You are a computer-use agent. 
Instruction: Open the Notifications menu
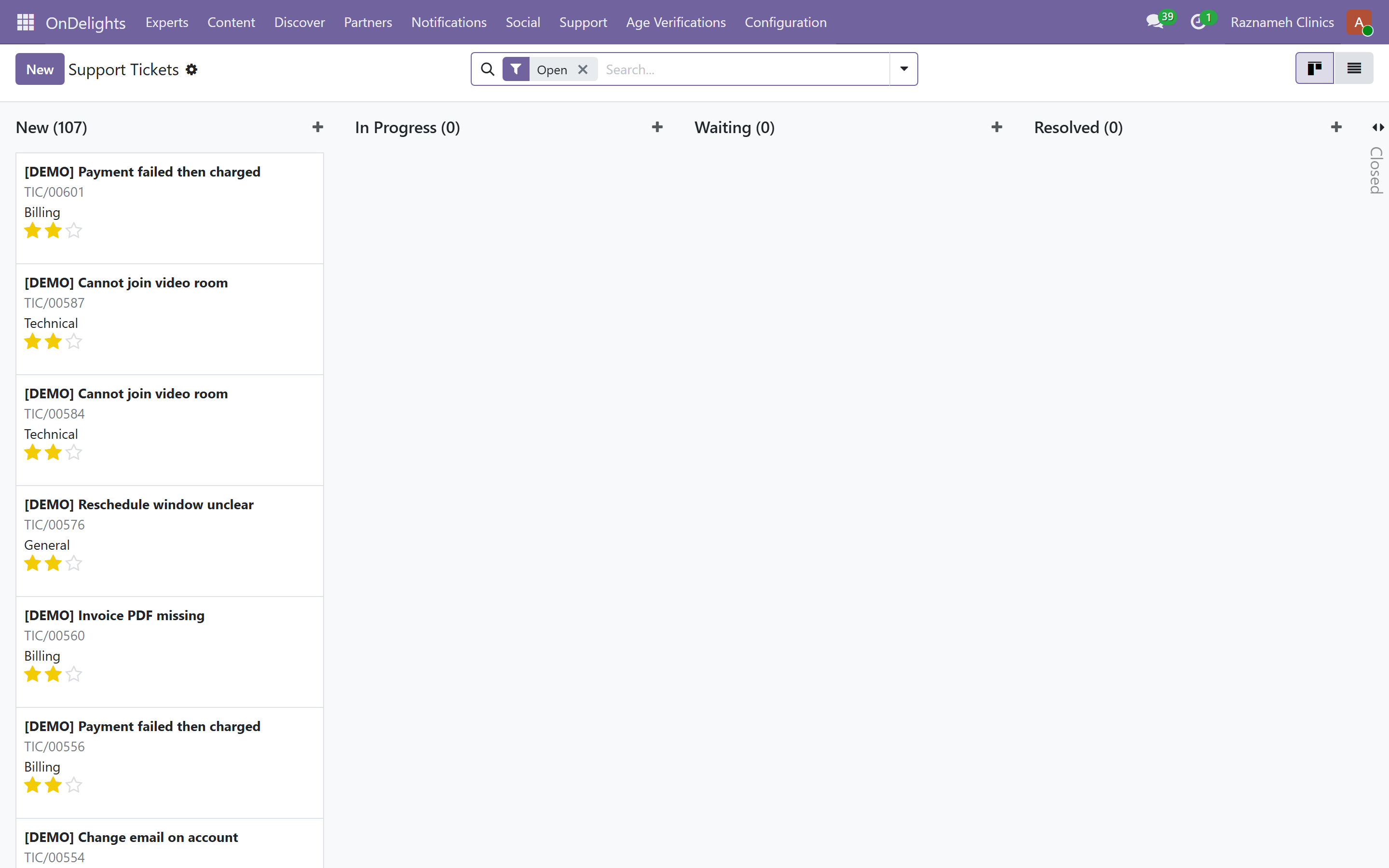pyautogui.click(x=449, y=22)
